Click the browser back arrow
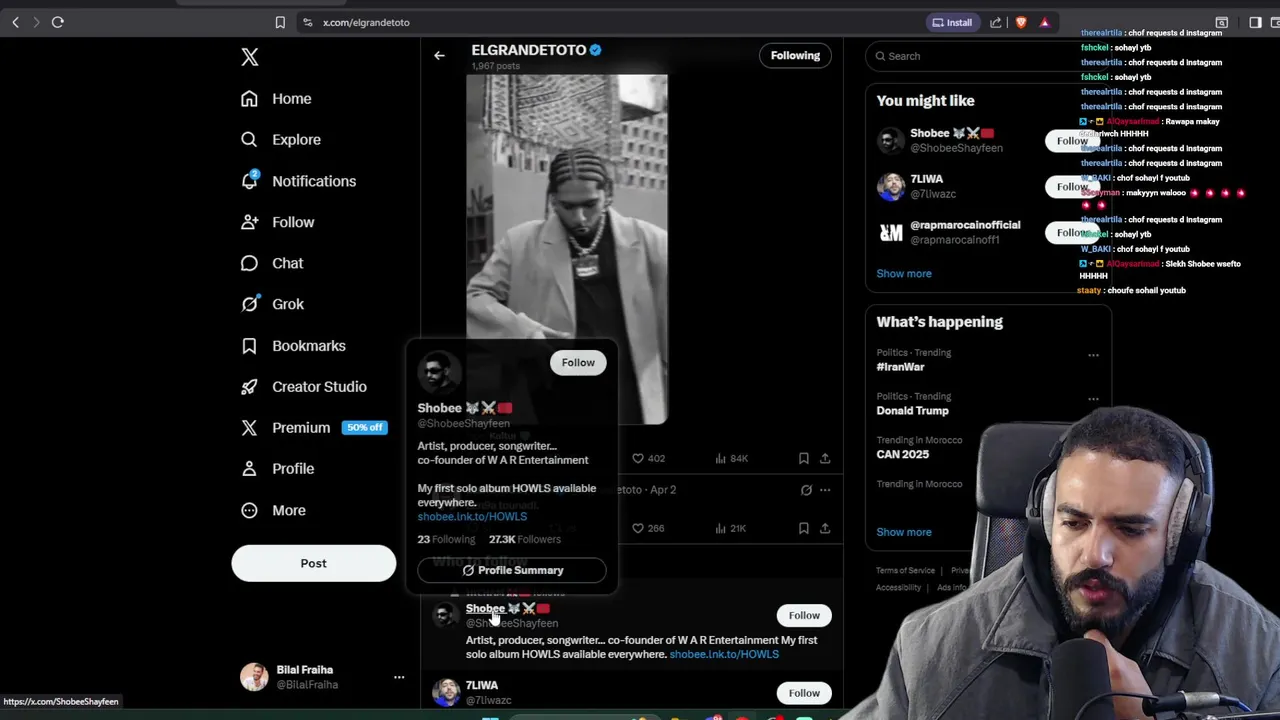1280x720 pixels. coord(15,22)
